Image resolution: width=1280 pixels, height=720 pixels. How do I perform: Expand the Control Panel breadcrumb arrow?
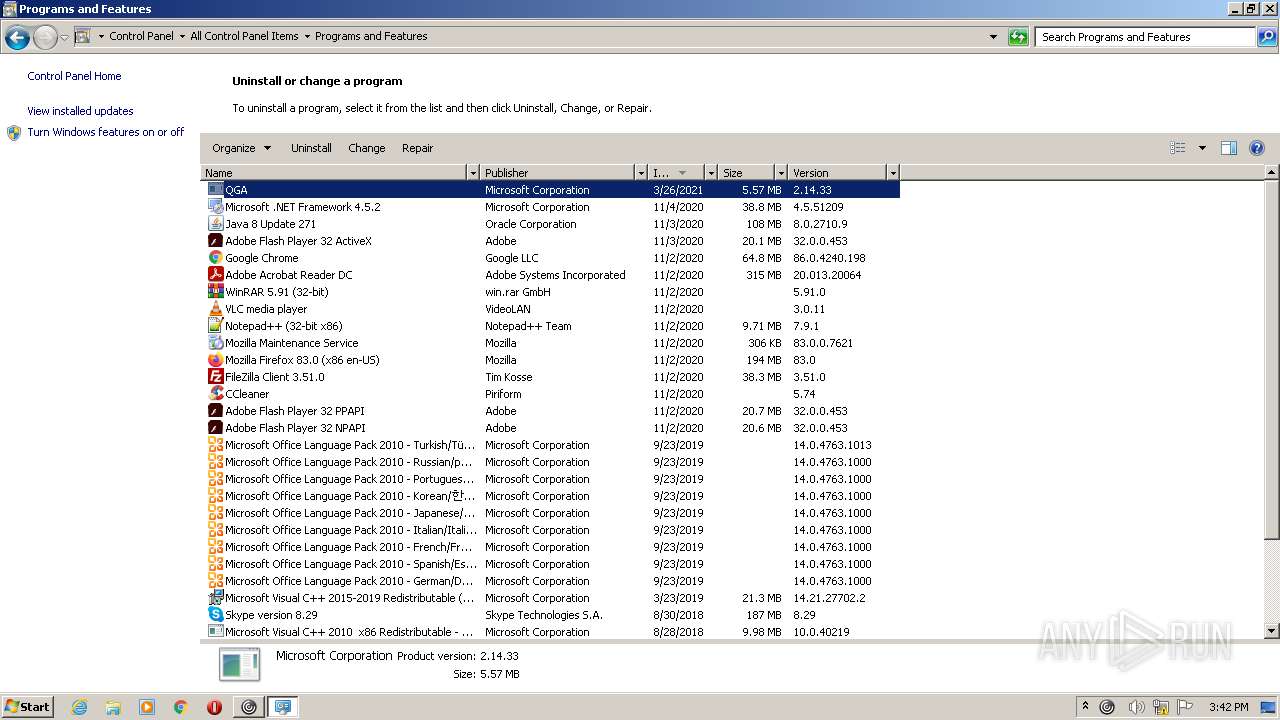pos(182,37)
